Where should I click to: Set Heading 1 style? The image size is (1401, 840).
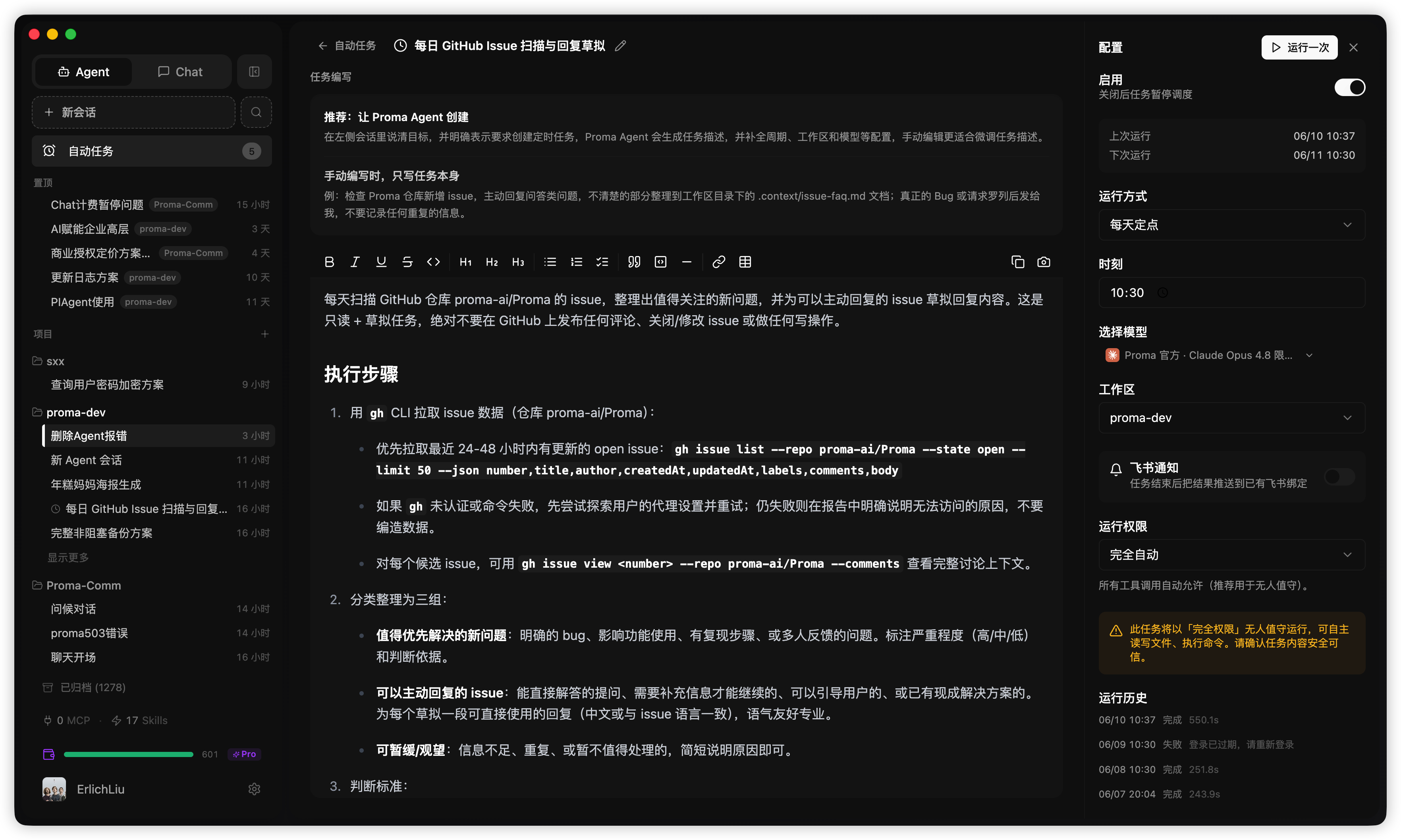(x=465, y=262)
